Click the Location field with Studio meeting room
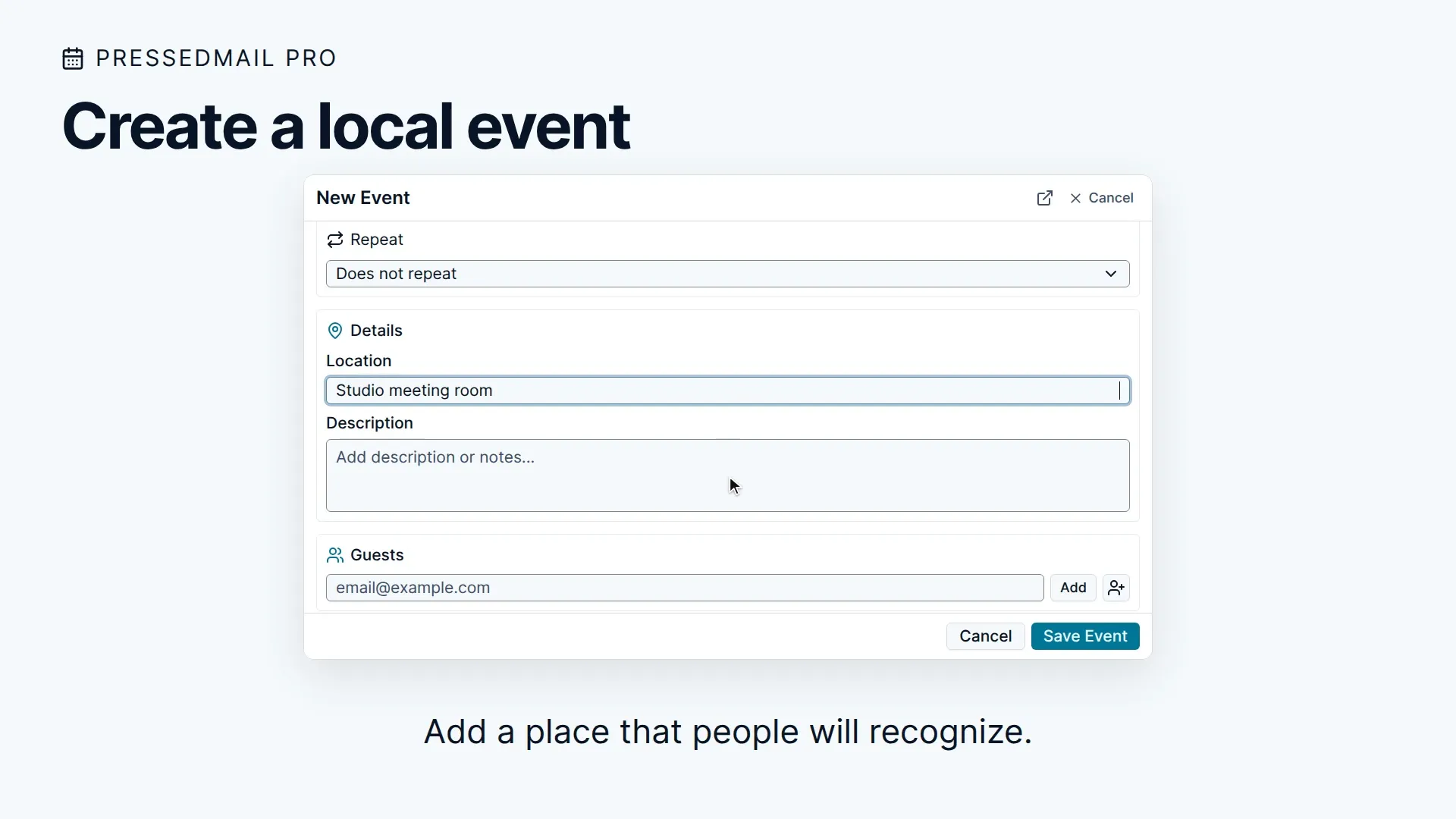This screenshot has height=819, width=1456. [x=727, y=391]
